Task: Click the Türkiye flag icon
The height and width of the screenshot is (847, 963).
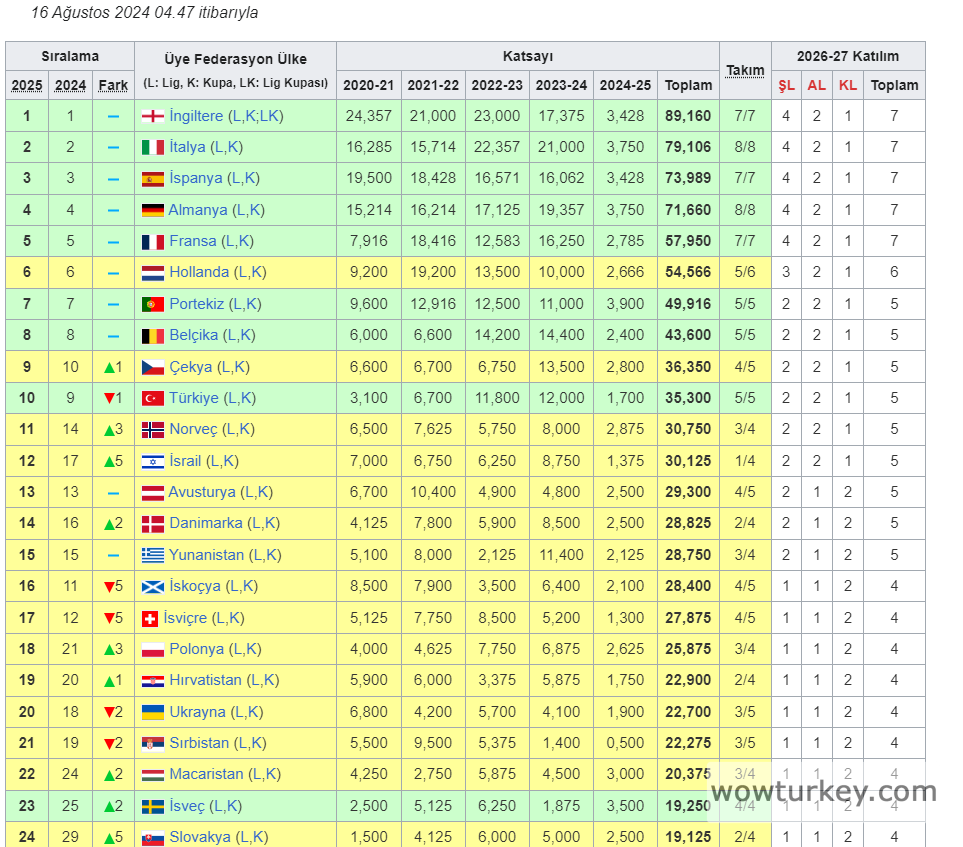Action: (152, 398)
